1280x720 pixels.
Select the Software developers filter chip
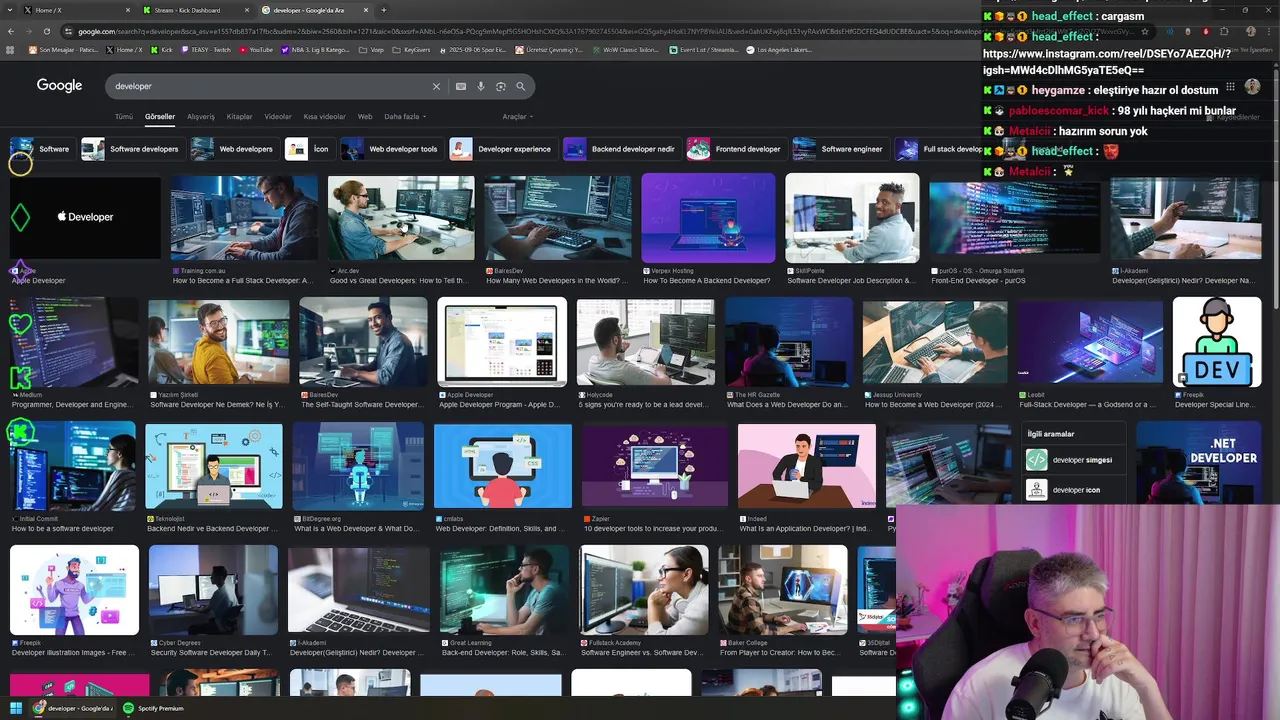[132, 149]
